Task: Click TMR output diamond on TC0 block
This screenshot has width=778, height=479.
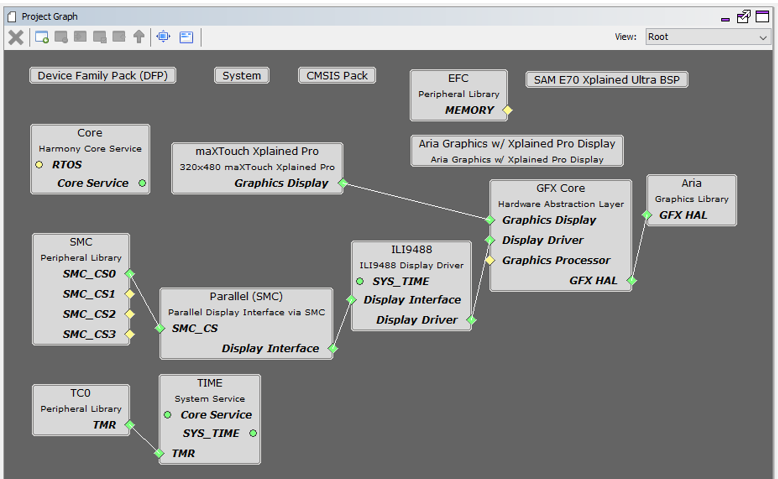Action: tap(130, 425)
